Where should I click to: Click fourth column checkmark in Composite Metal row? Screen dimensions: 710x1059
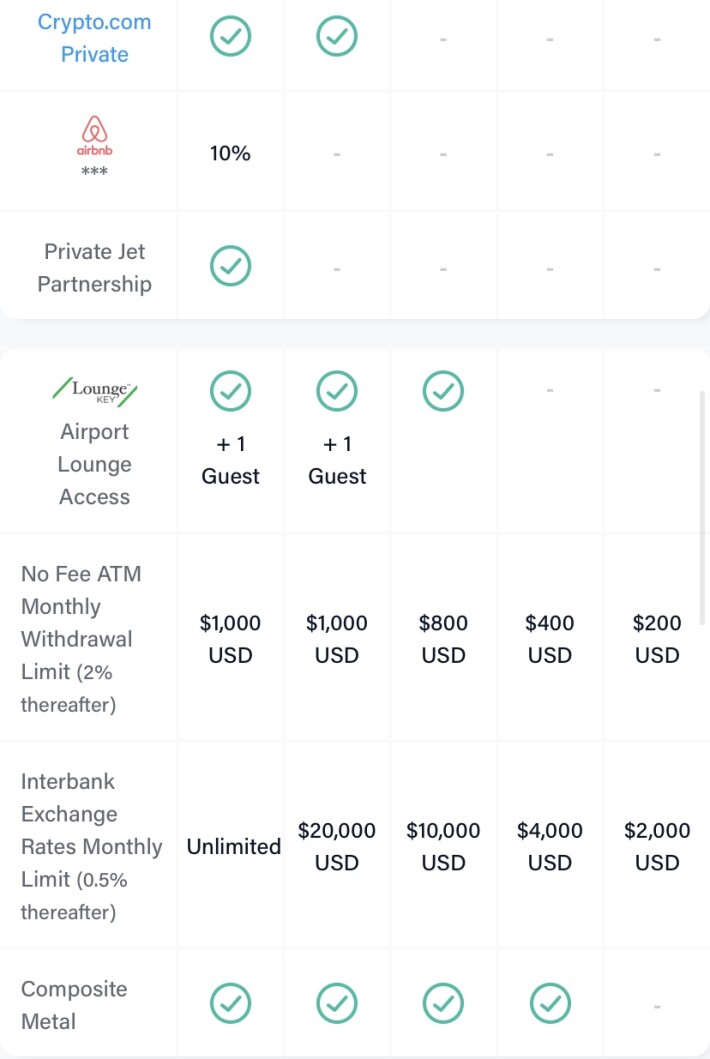550,1003
